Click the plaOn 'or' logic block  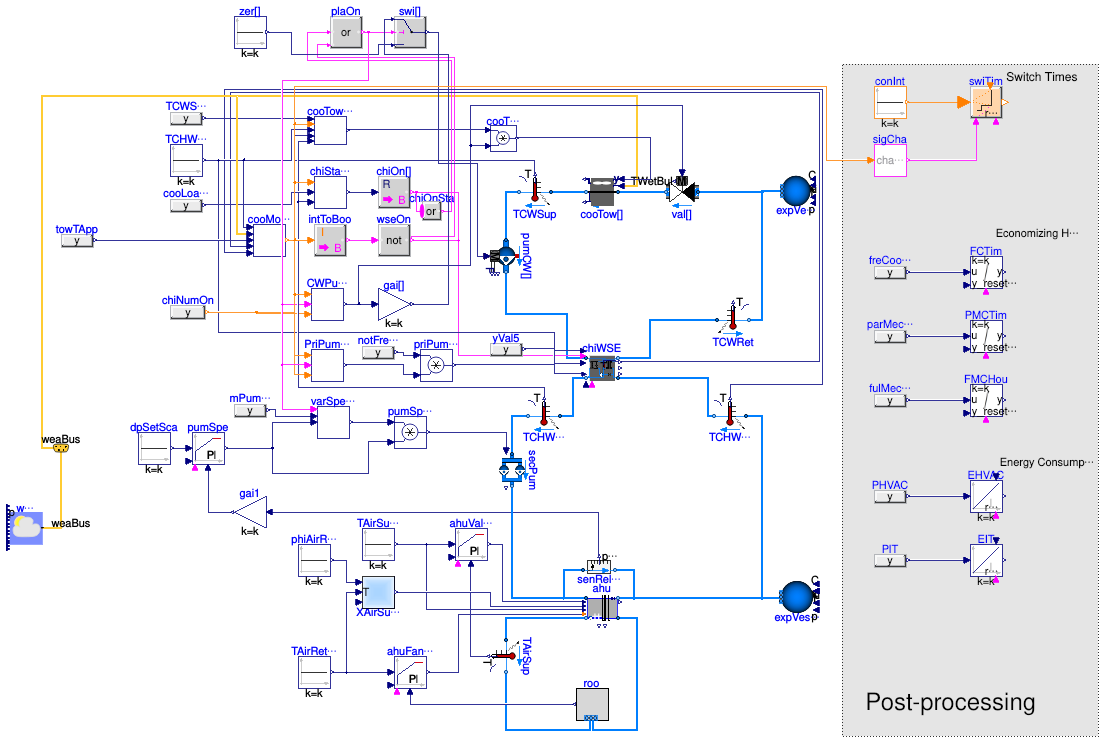tap(346, 32)
